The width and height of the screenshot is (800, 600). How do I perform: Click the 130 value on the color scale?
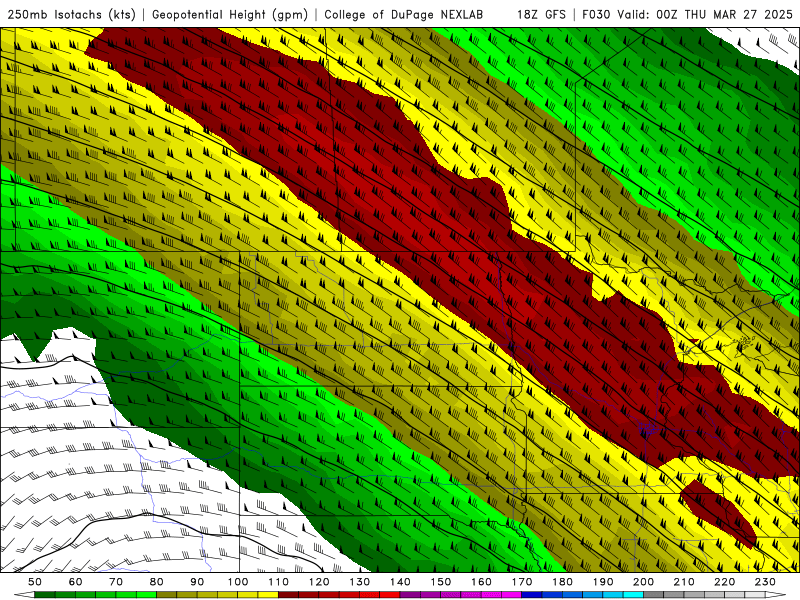pyautogui.click(x=360, y=582)
